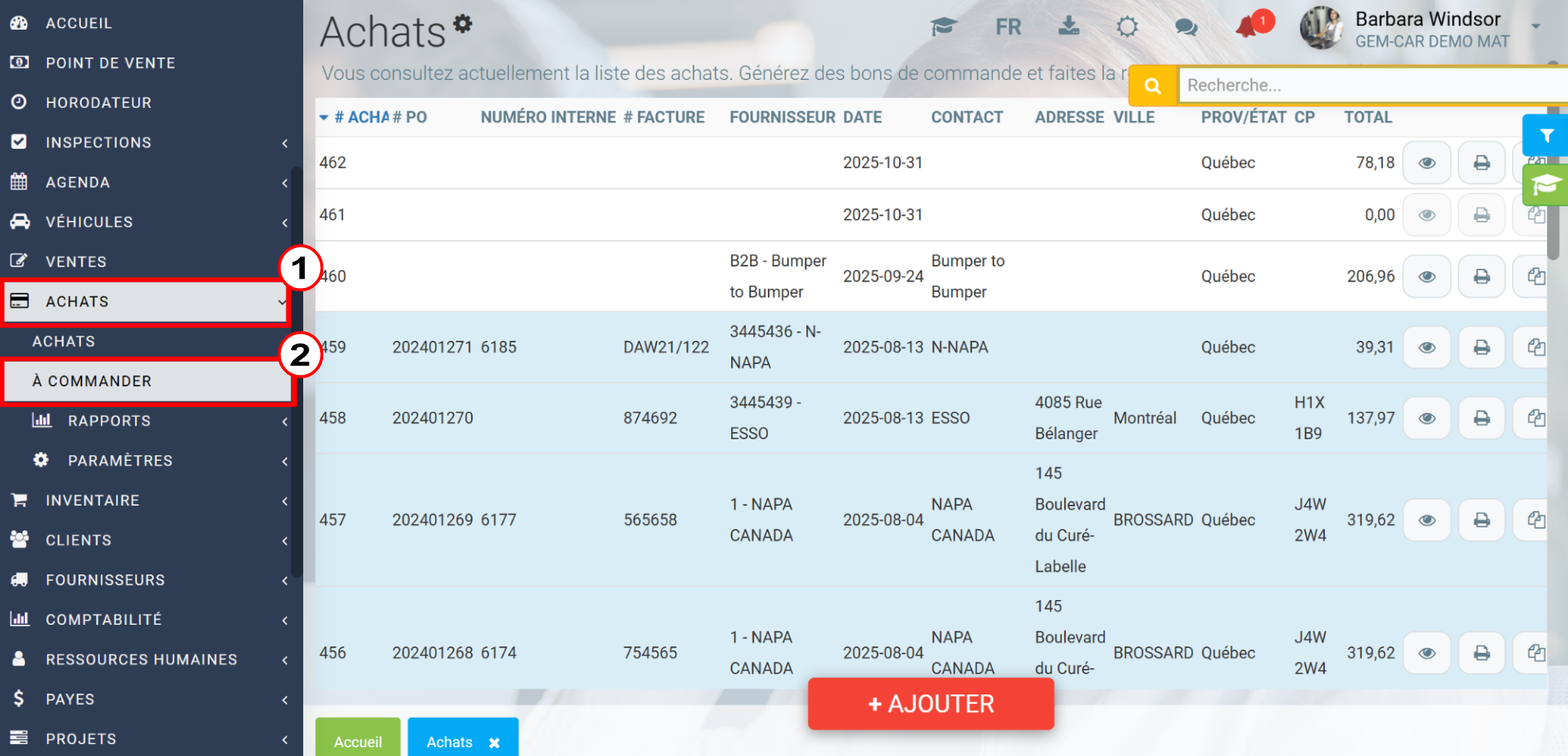
Task: Open the blue filter funnel button
Action: click(x=1546, y=136)
